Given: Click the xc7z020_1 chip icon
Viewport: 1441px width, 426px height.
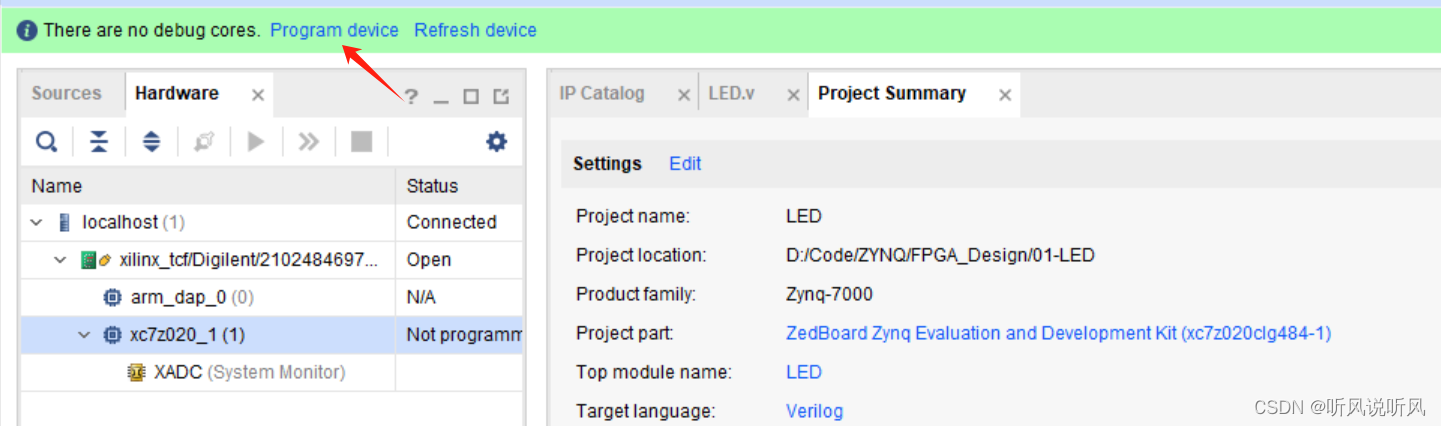Looking at the screenshot, I should click(x=113, y=335).
